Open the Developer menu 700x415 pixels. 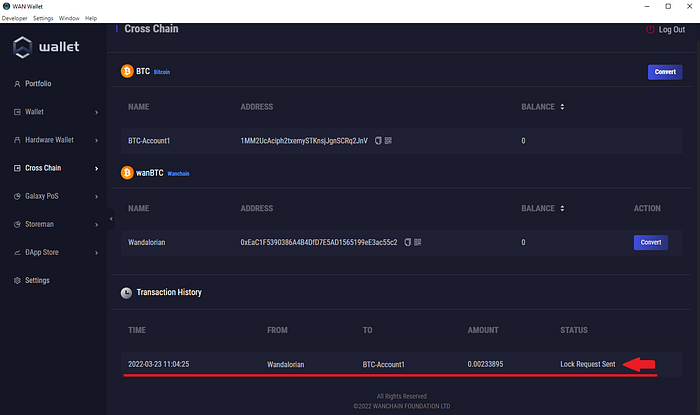pyautogui.click(x=14, y=18)
